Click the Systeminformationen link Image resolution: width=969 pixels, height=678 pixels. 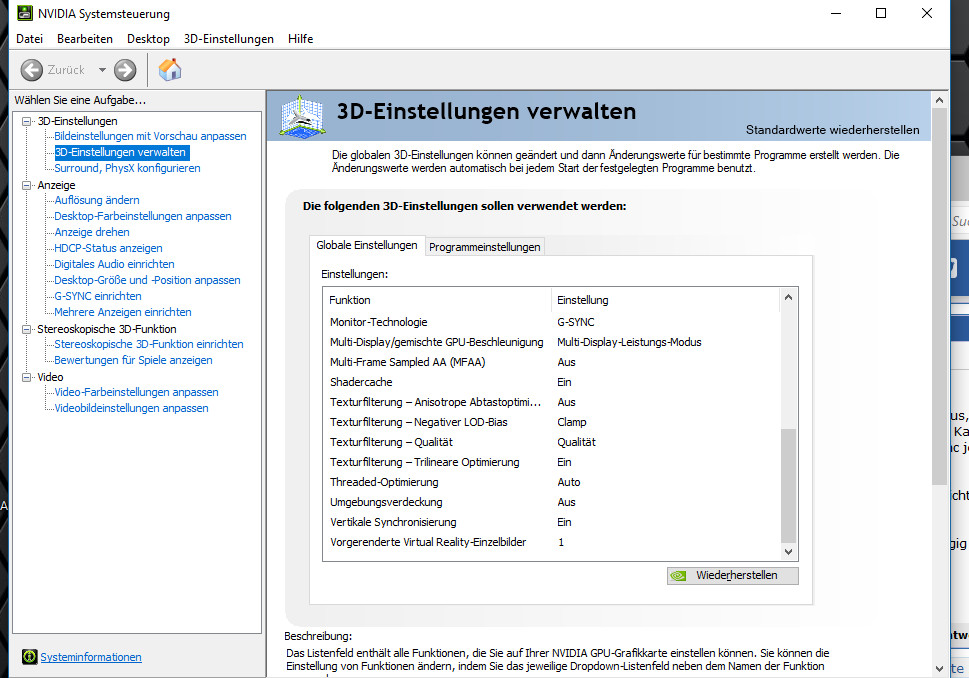tap(91, 657)
